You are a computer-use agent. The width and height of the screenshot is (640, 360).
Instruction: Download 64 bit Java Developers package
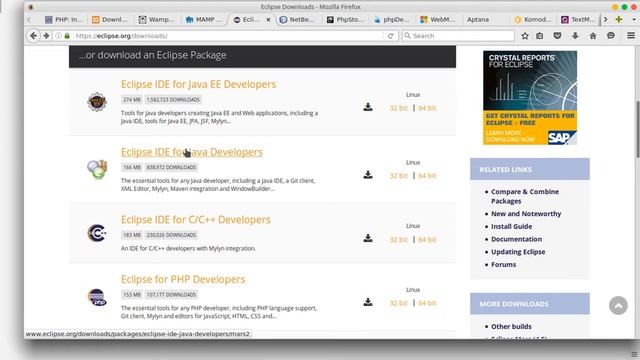(x=427, y=176)
